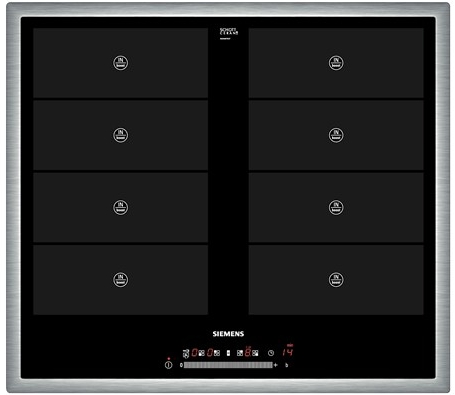Tap the top-right induction zone marker

point(336,63)
